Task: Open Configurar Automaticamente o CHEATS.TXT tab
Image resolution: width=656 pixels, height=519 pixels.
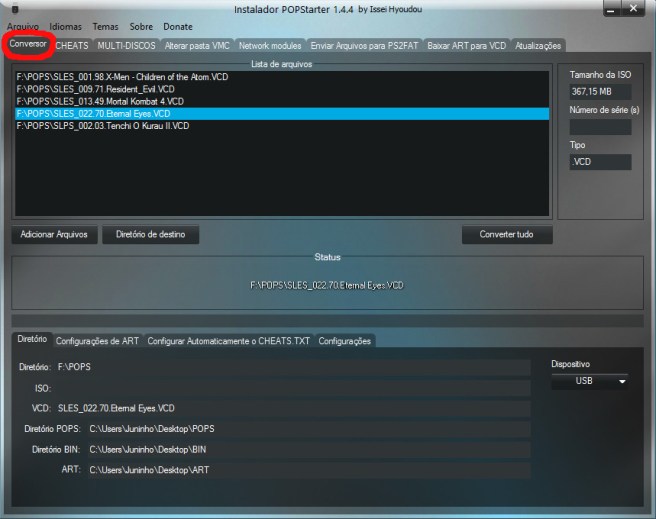Action: coord(229,341)
